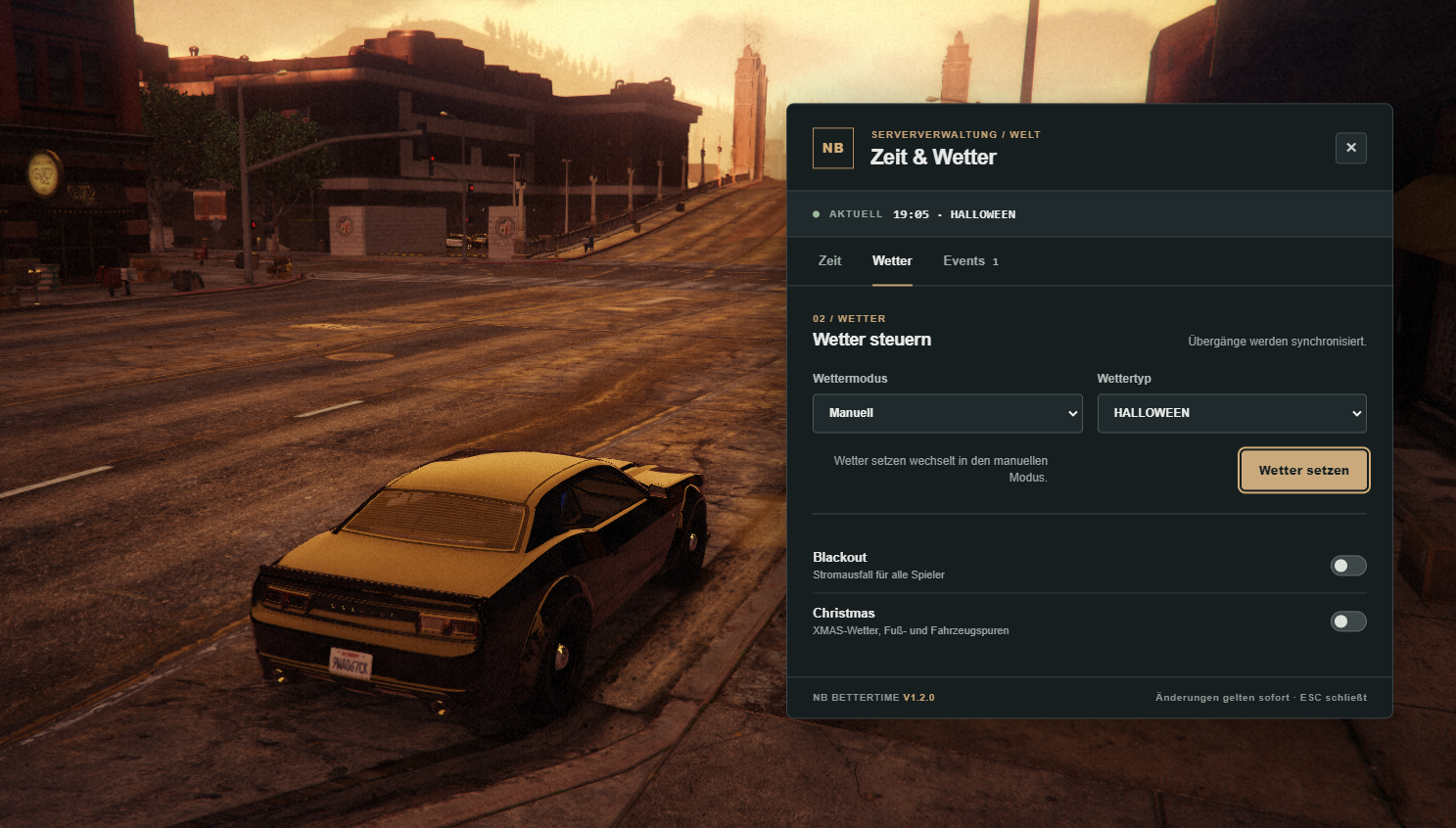Click the AKTUELL label in status bar
The width and height of the screenshot is (1456, 828).
click(856, 214)
